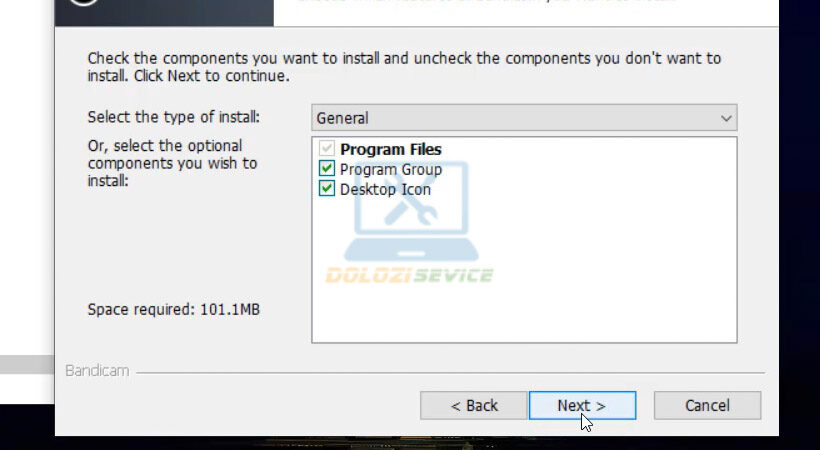Click the chevron arrow of the install type combo box
This screenshot has height=450, width=820.
coord(726,118)
